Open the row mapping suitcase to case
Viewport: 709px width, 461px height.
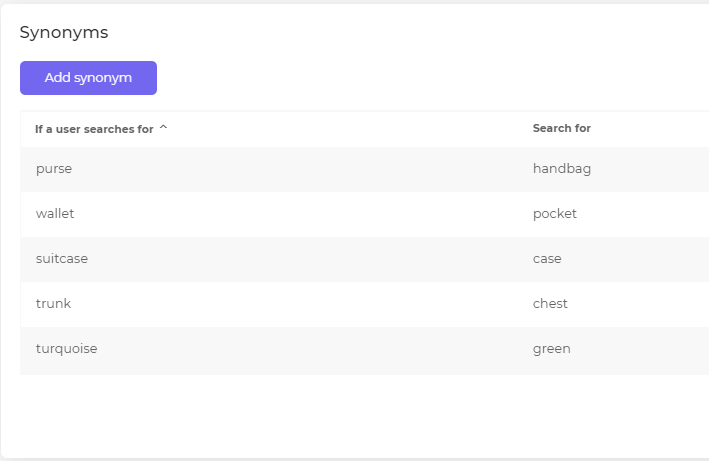tap(300, 259)
